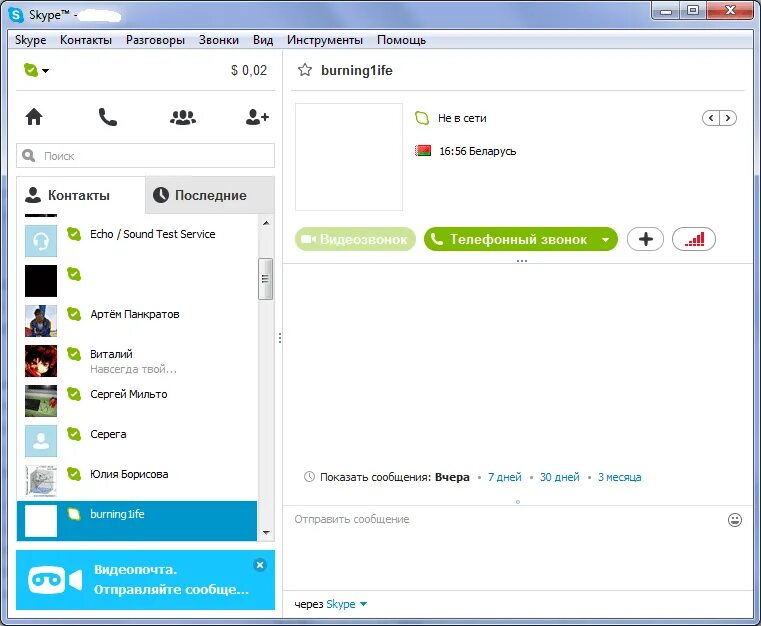Click the black avatar contact

(x=41, y=281)
